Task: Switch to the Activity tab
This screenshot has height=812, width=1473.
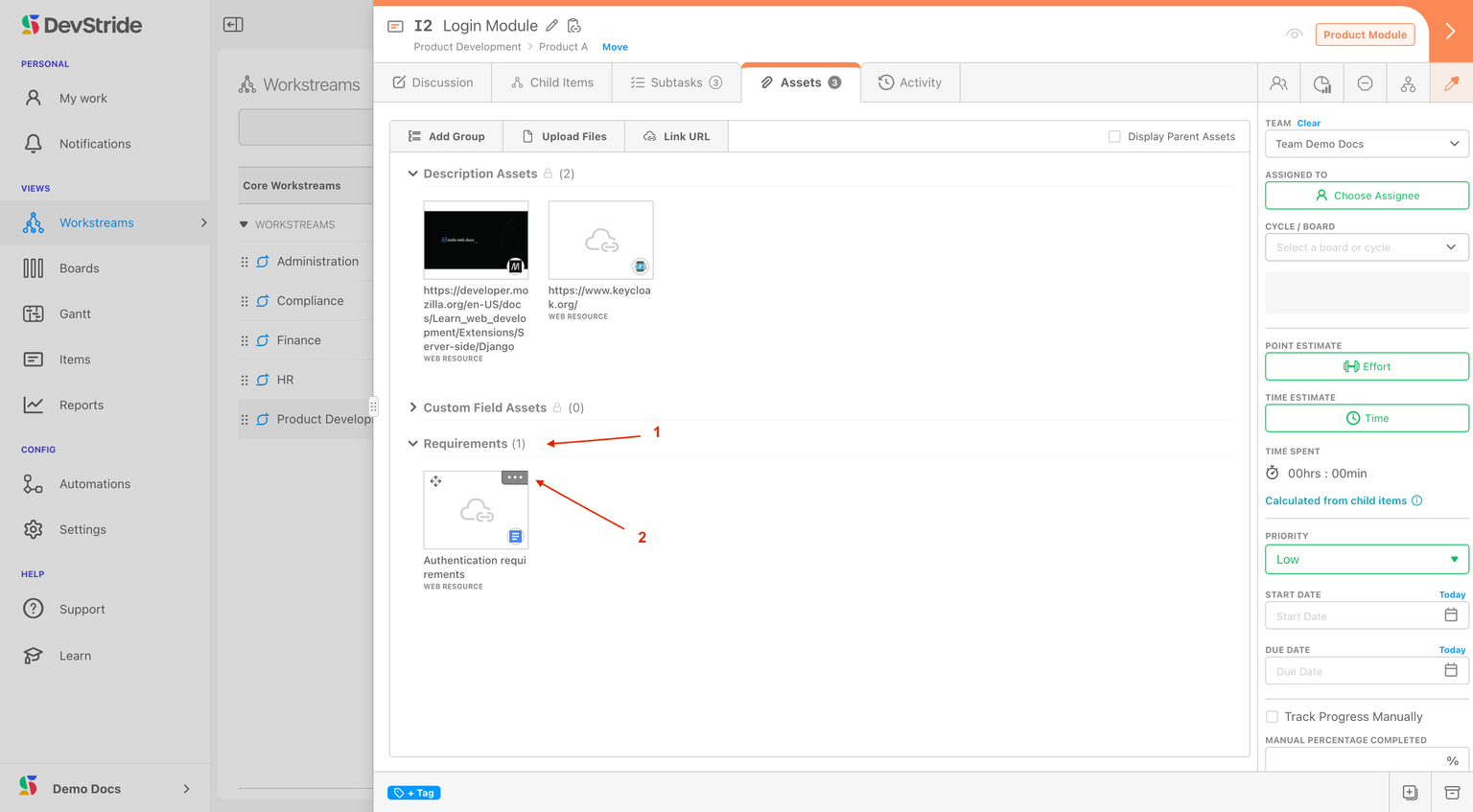Action: coord(910,83)
